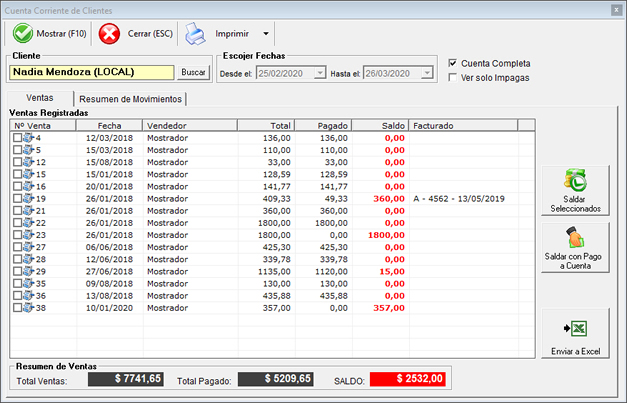Tick the checkbox for sale 4
627x403 pixels.
[17, 138]
